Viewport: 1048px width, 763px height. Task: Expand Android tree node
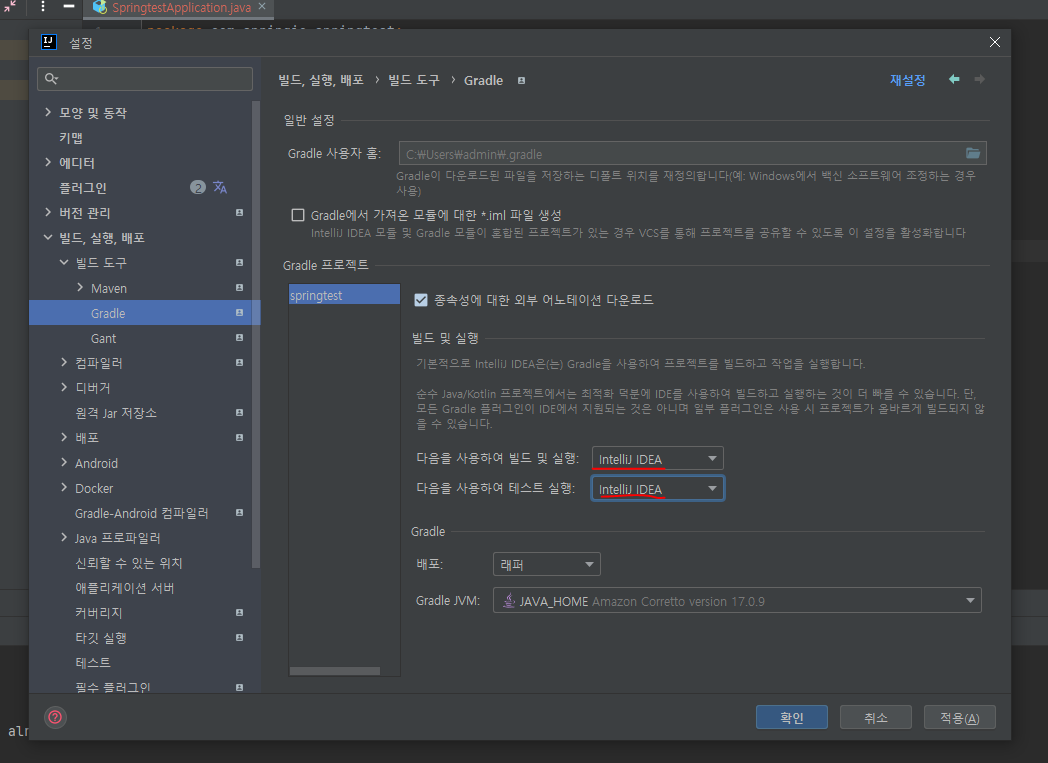[x=63, y=462]
